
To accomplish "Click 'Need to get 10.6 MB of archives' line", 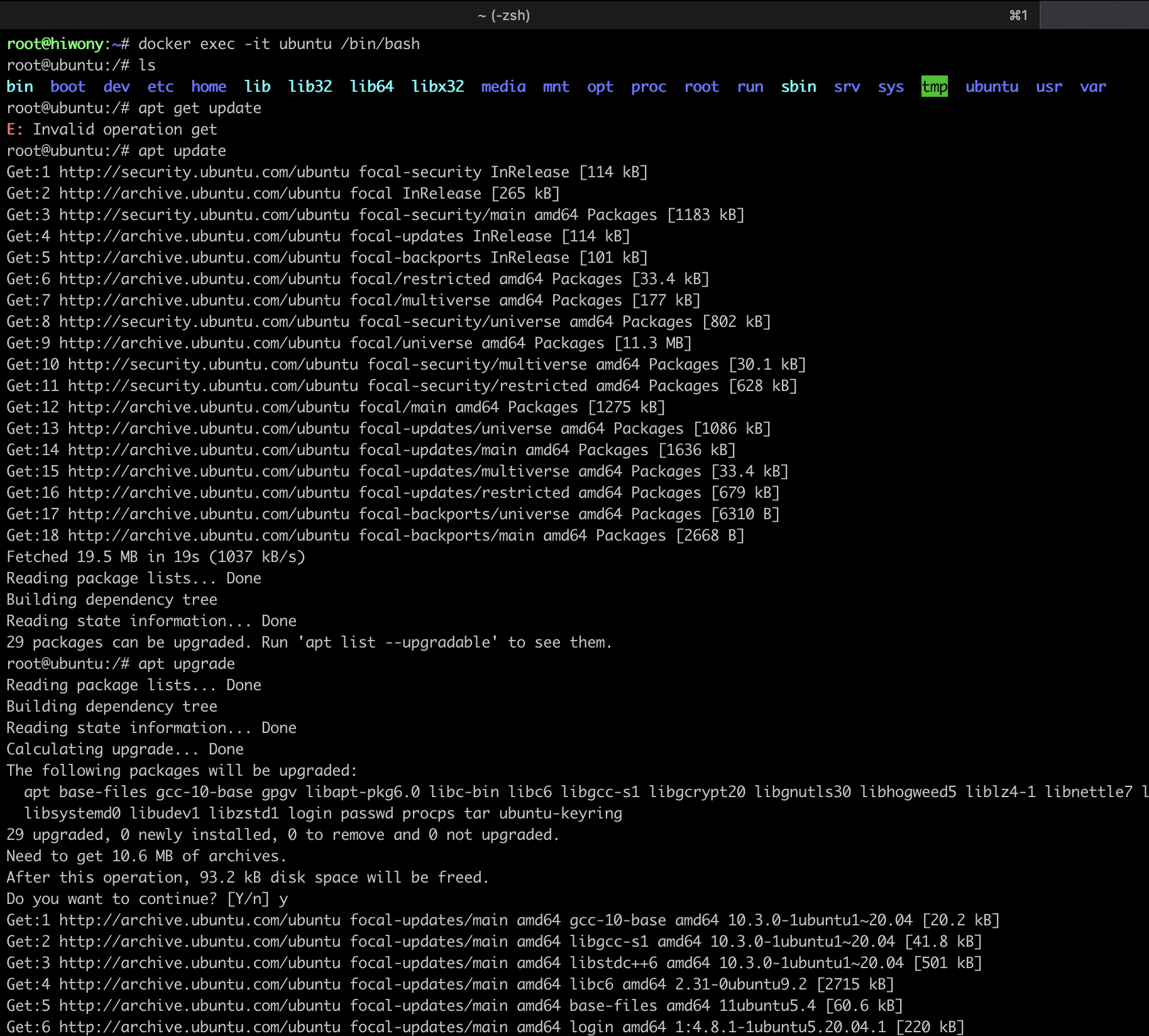I will pyautogui.click(x=146, y=856).
